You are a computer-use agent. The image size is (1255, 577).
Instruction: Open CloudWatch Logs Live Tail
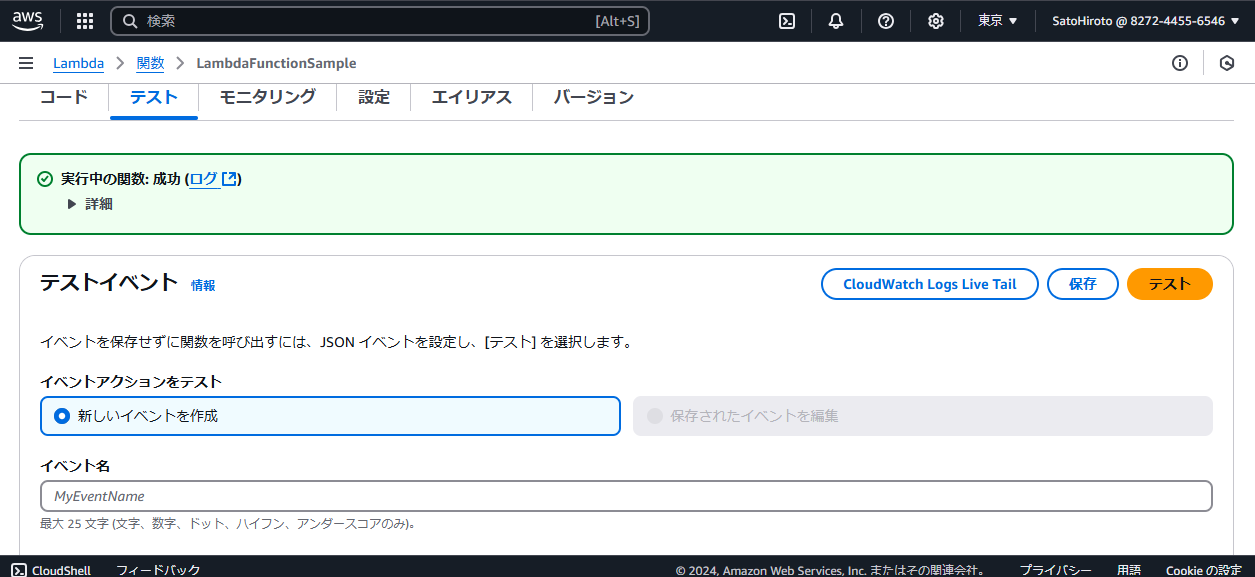[x=929, y=284]
